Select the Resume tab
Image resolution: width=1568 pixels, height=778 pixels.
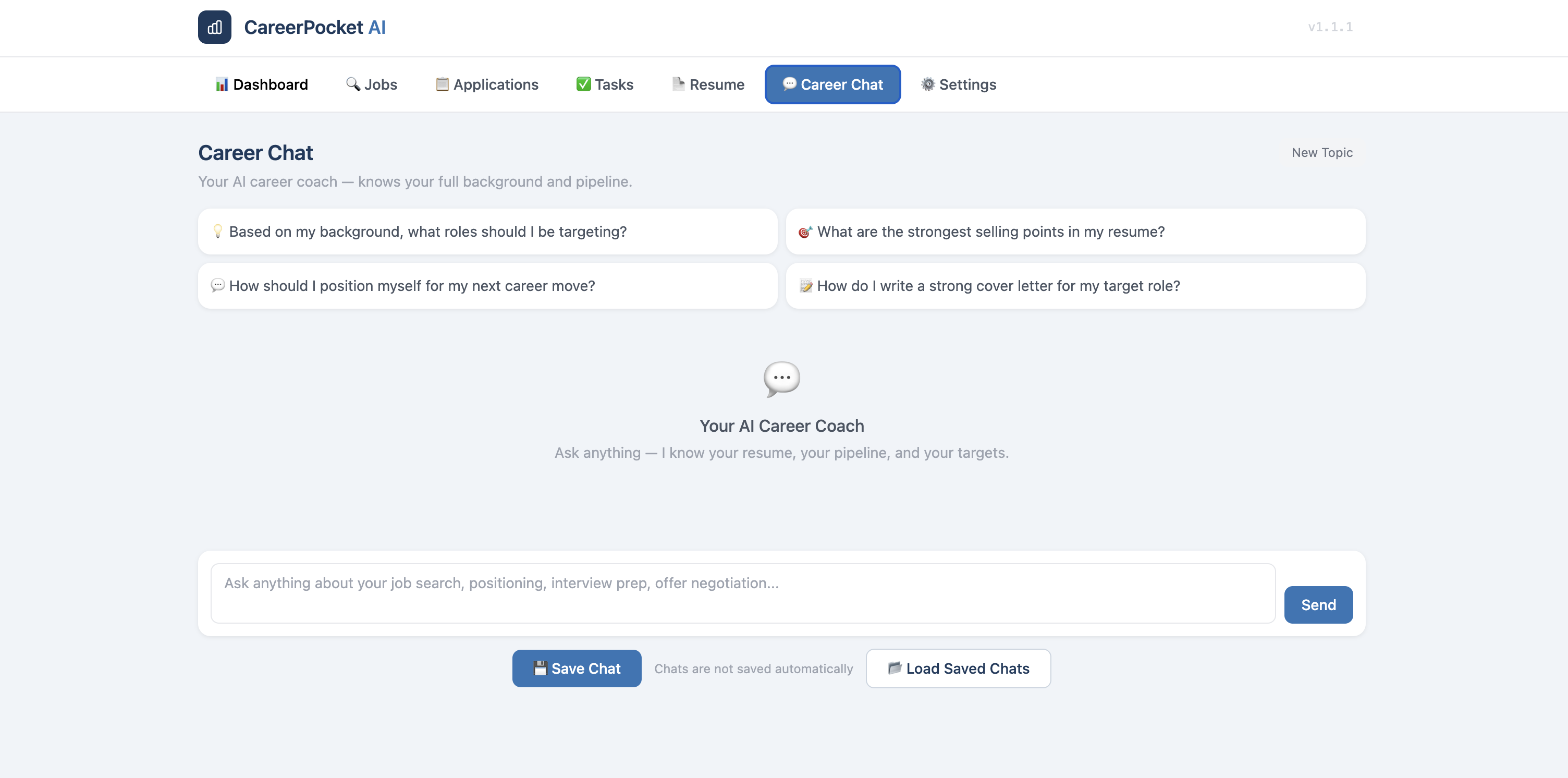click(x=708, y=84)
